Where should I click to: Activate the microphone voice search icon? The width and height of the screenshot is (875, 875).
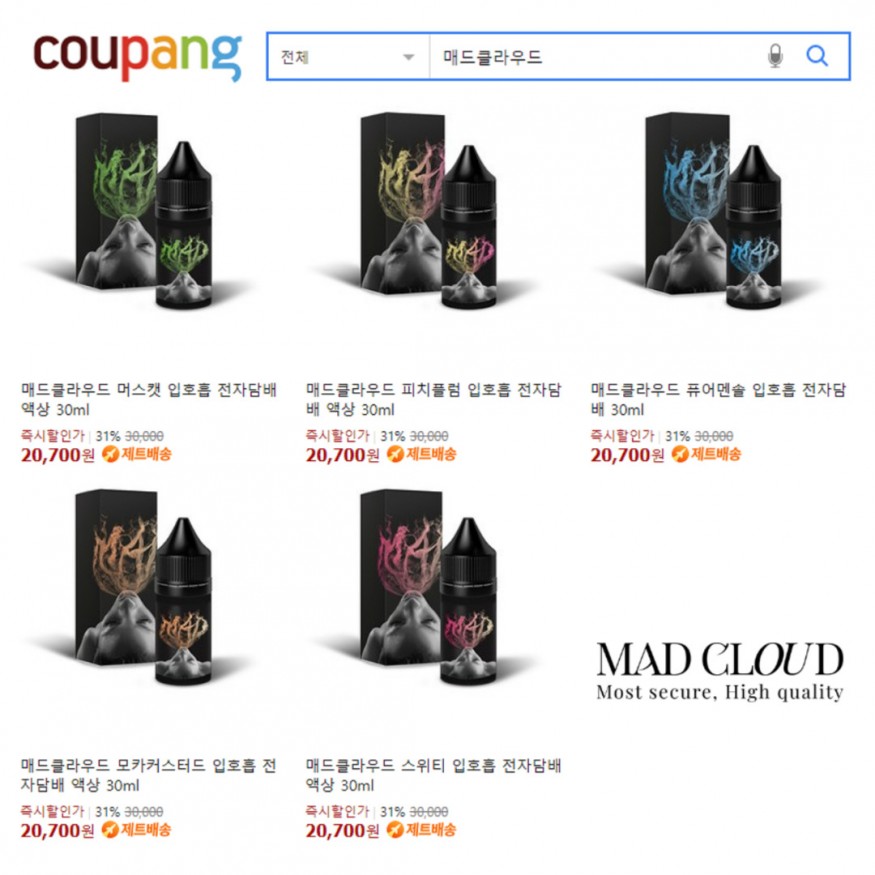click(775, 56)
